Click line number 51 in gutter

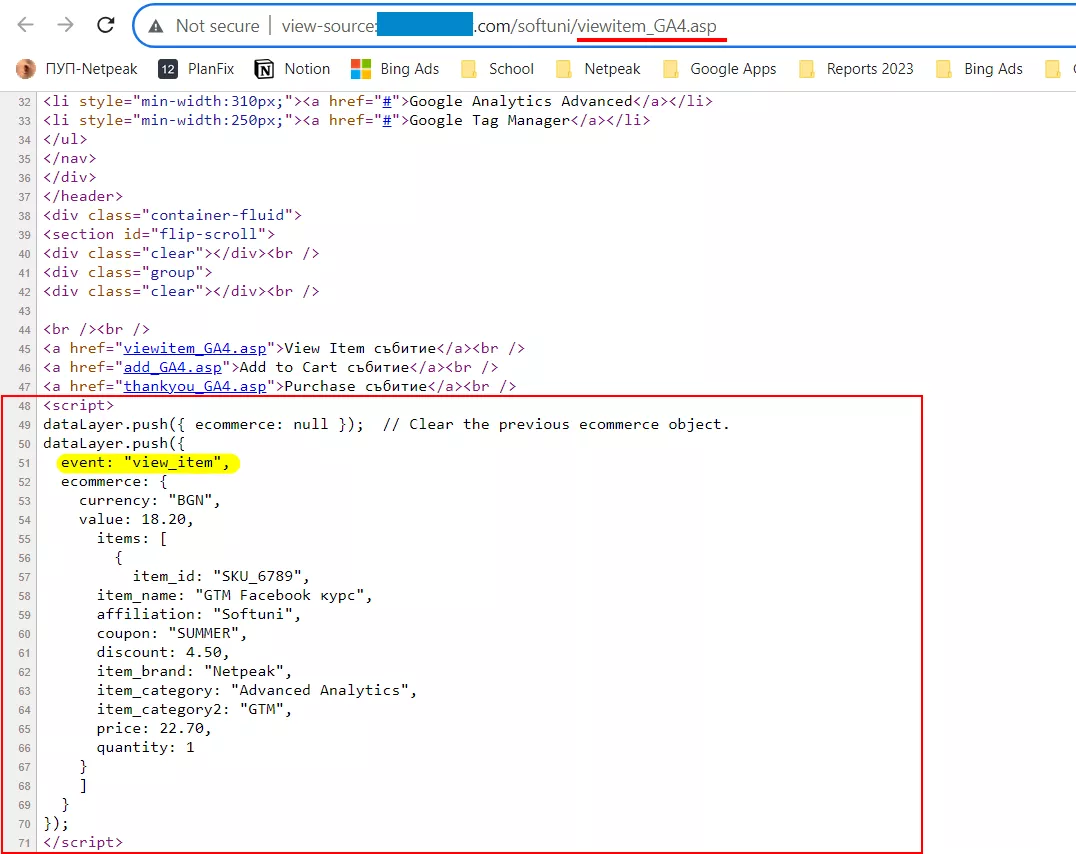pyautogui.click(x=24, y=463)
